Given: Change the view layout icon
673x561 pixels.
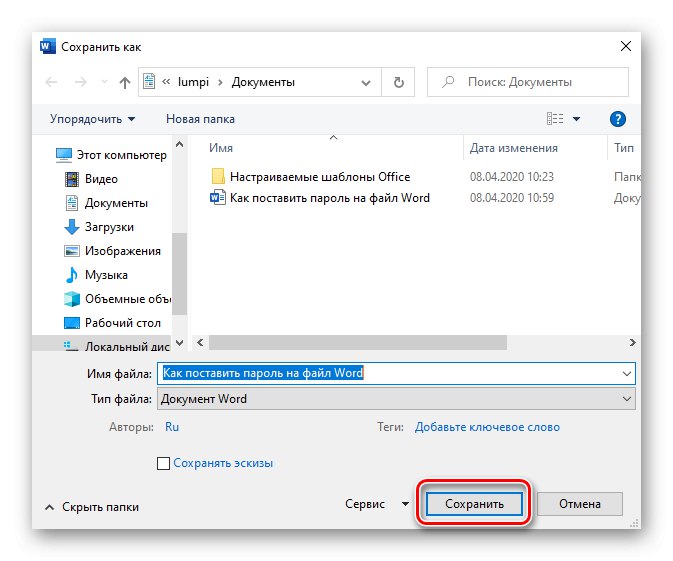Looking at the screenshot, I should [x=555, y=118].
